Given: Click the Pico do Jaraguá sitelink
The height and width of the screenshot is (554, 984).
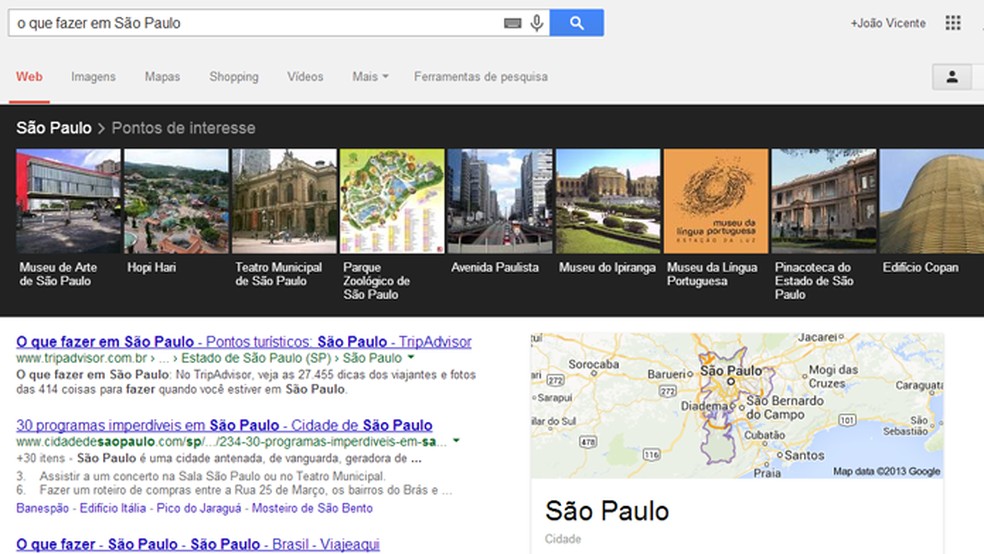Looking at the screenshot, I should [199, 508].
